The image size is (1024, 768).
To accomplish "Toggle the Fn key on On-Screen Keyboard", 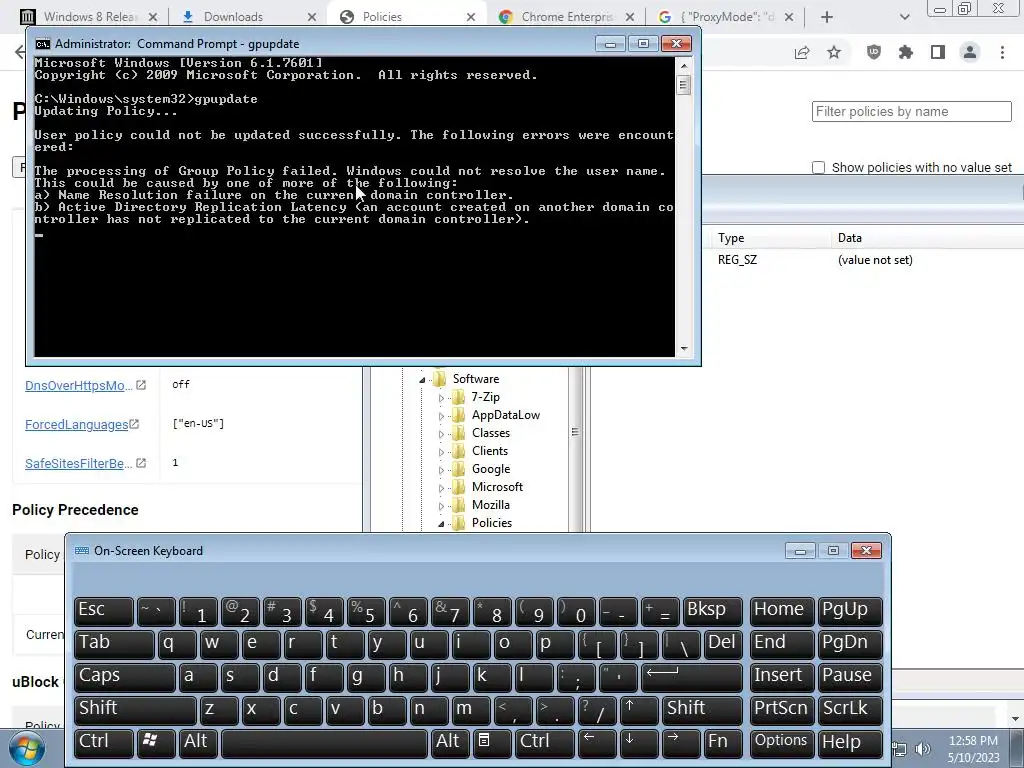I will pos(723,743).
